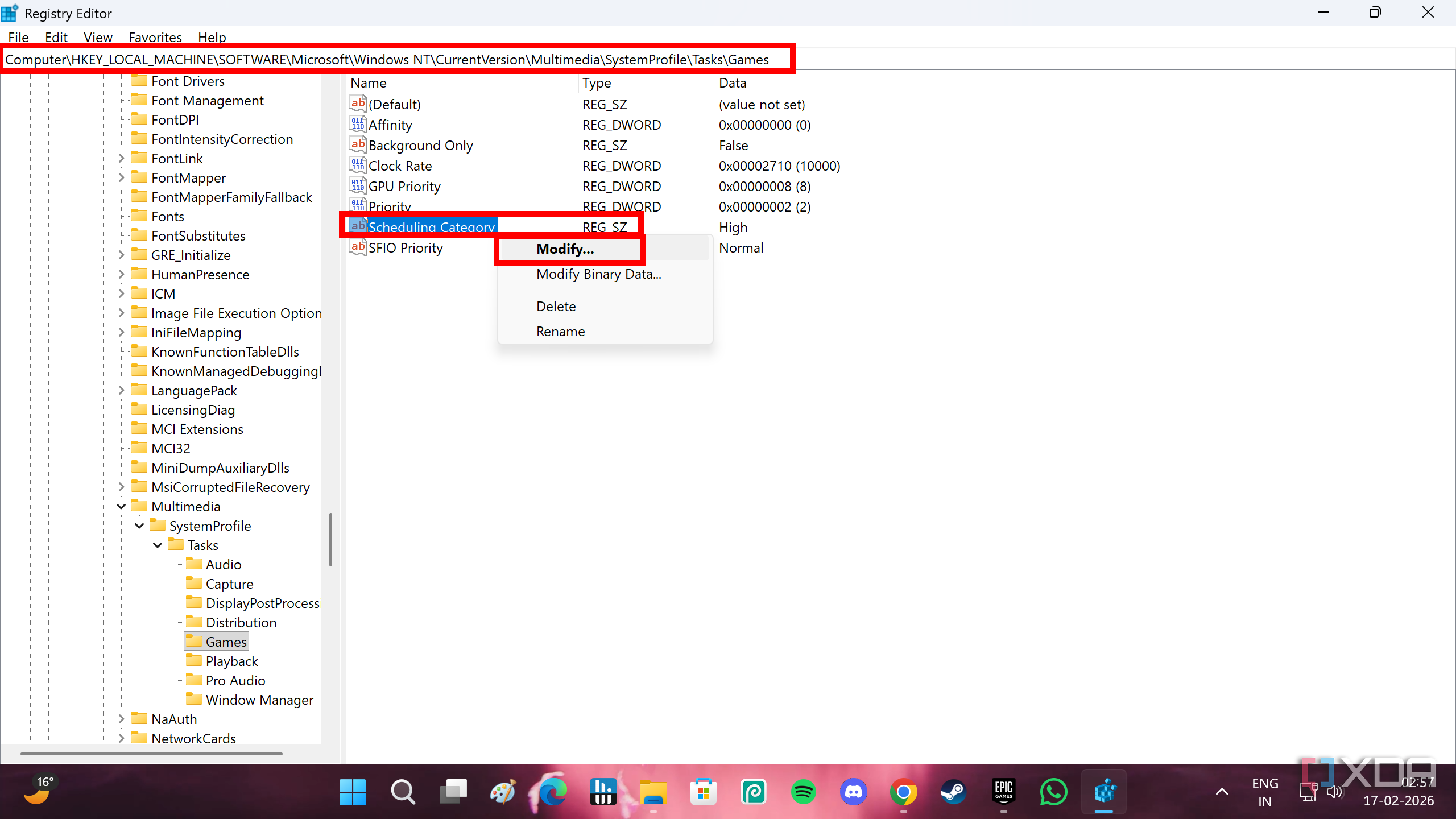
Task: Select the Affinity DWORD value icon
Action: pos(358,125)
